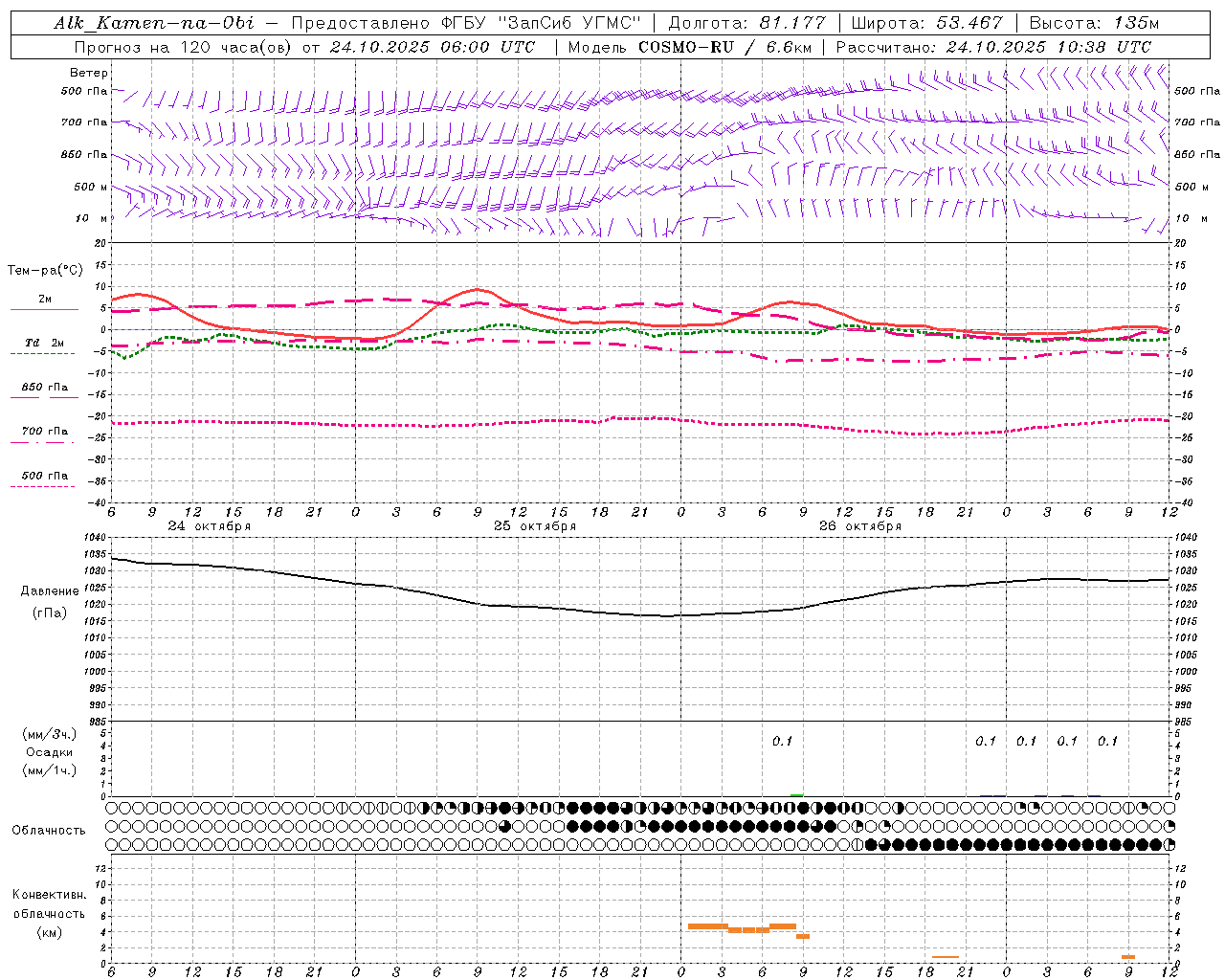This screenshot has width=1225, height=980.
Task: Click the lowest orange convective cloud bar at far right
Action: (1128, 957)
